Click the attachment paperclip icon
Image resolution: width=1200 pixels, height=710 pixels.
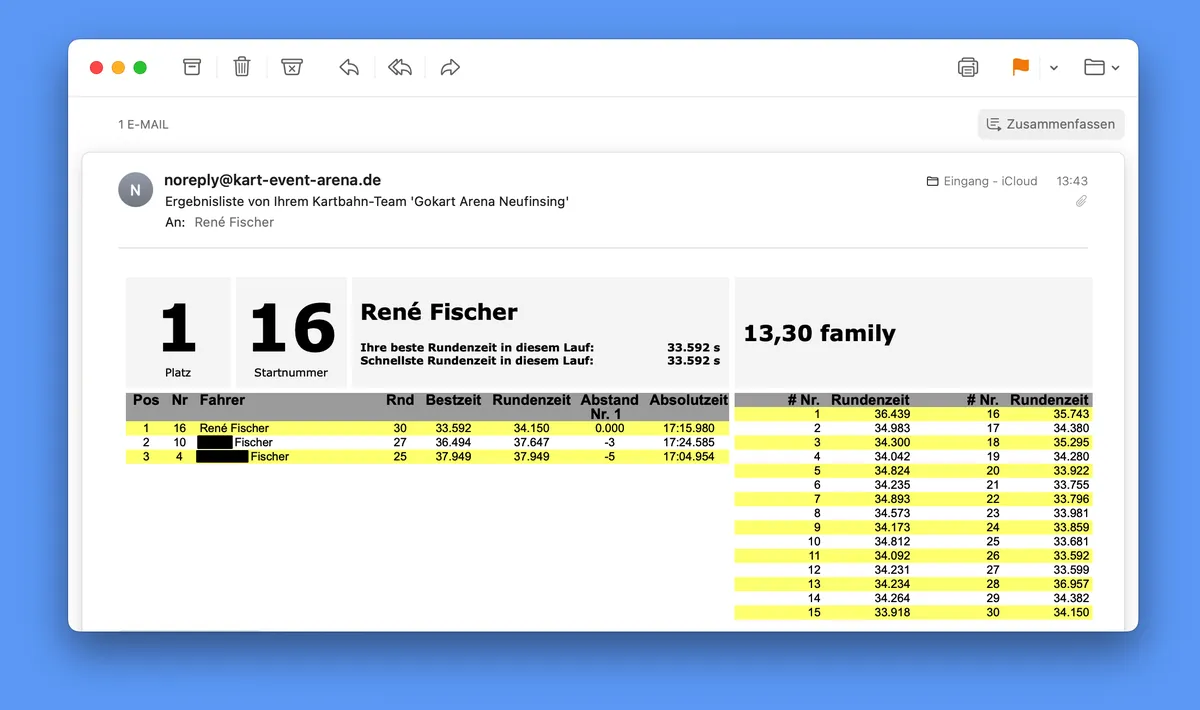click(1080, 201)
